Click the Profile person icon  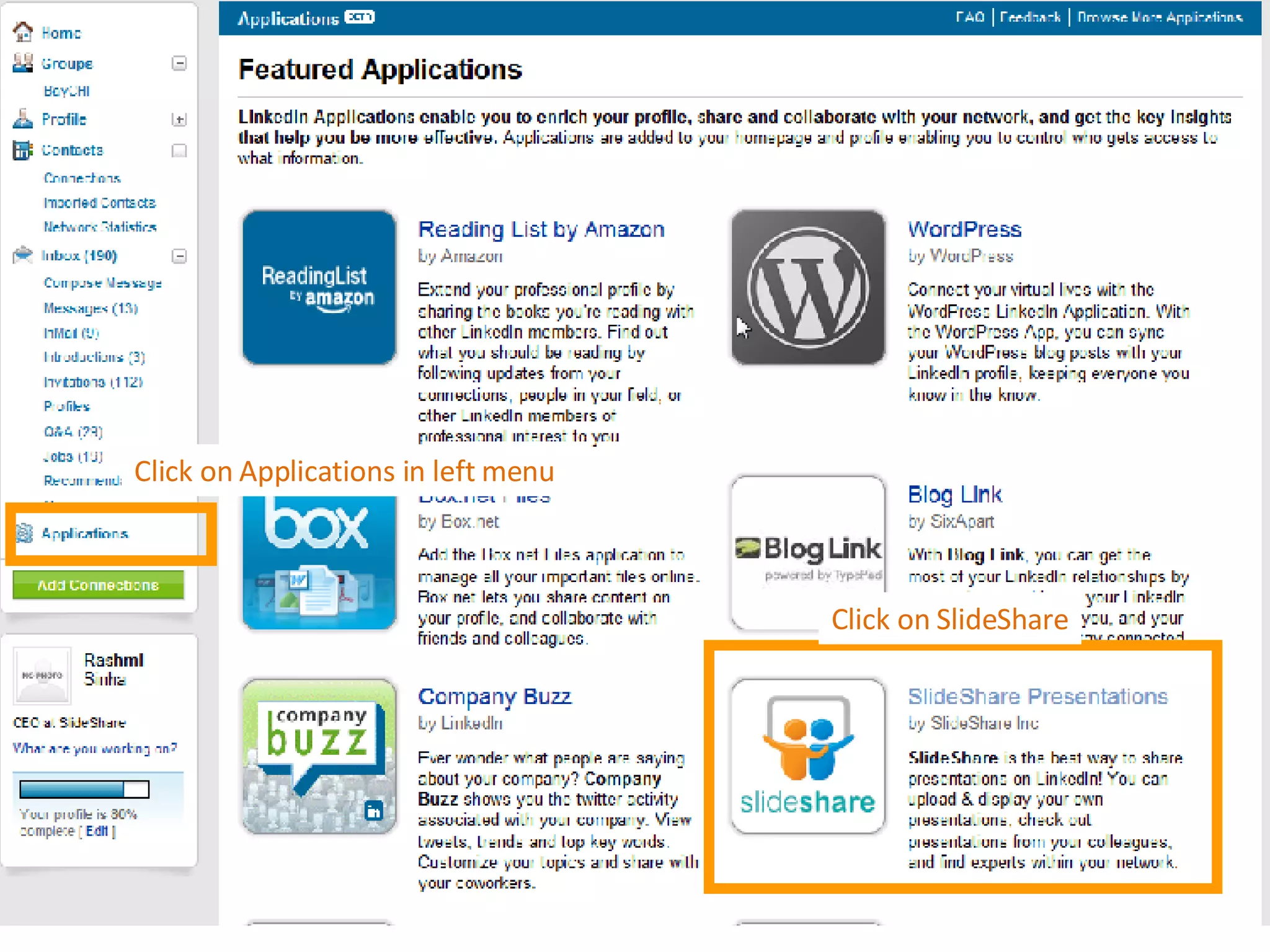23,118
